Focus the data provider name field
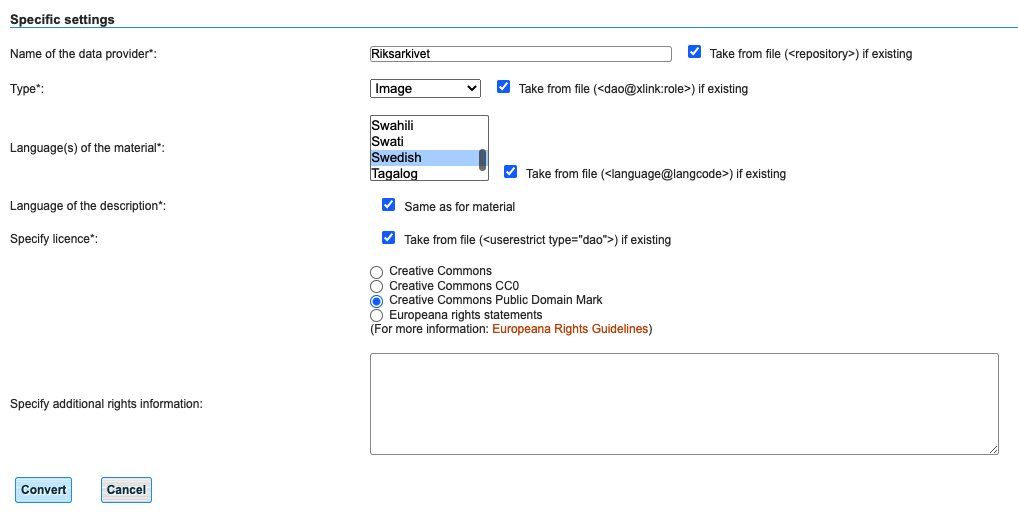Image resolution: width=1018 pixels, height=518 pixels. tap(521, 54)
